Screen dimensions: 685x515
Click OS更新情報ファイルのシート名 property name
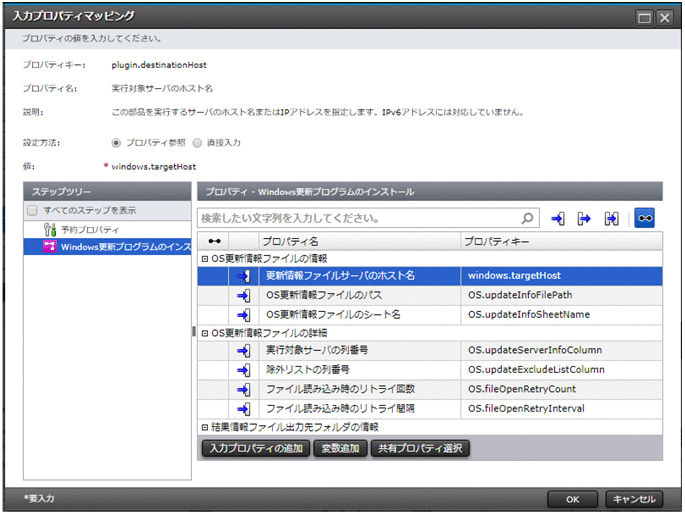(333, 315)
